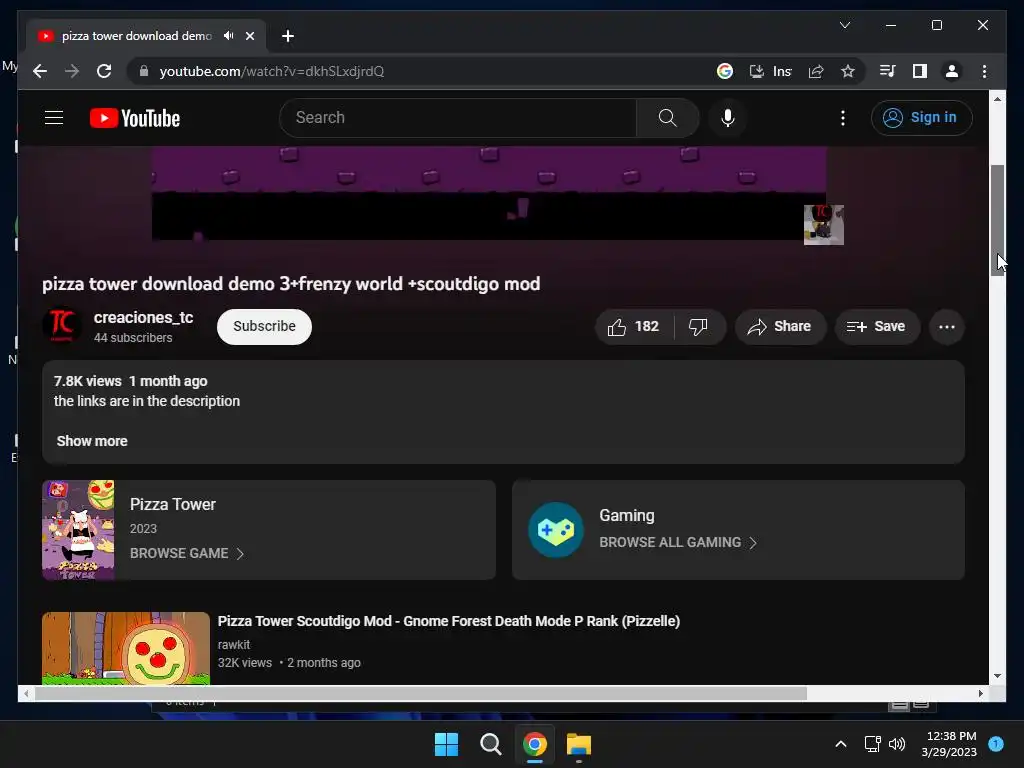Open Chrome media controls icon
Viewport: 1024px width, 768px height.
[x=887, y=71]
